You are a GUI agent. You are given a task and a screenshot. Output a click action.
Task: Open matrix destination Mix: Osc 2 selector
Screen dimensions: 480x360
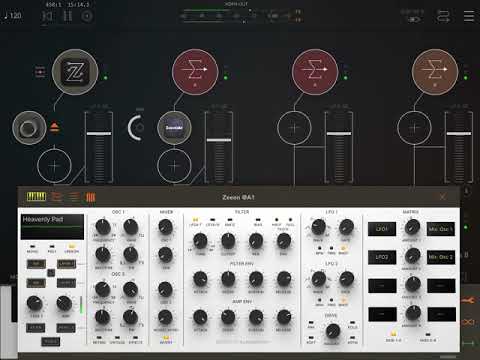click(x=441, y=257)
